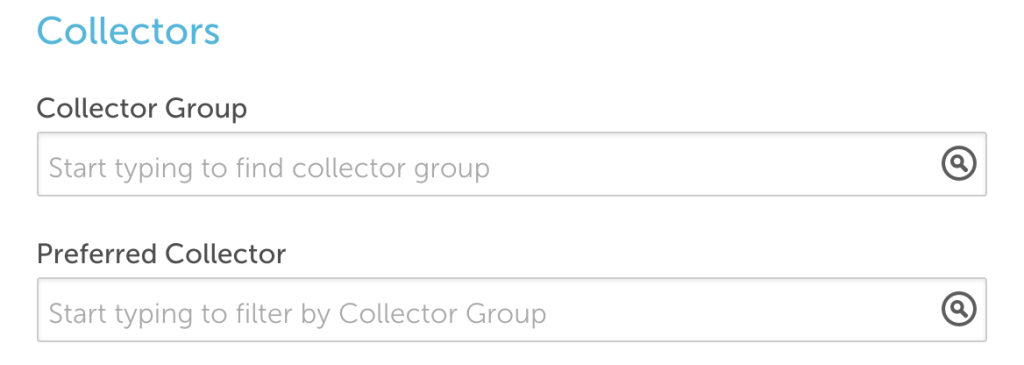
Task: Show preferred collector suggestions using search icon
Action: coord(959,309)
